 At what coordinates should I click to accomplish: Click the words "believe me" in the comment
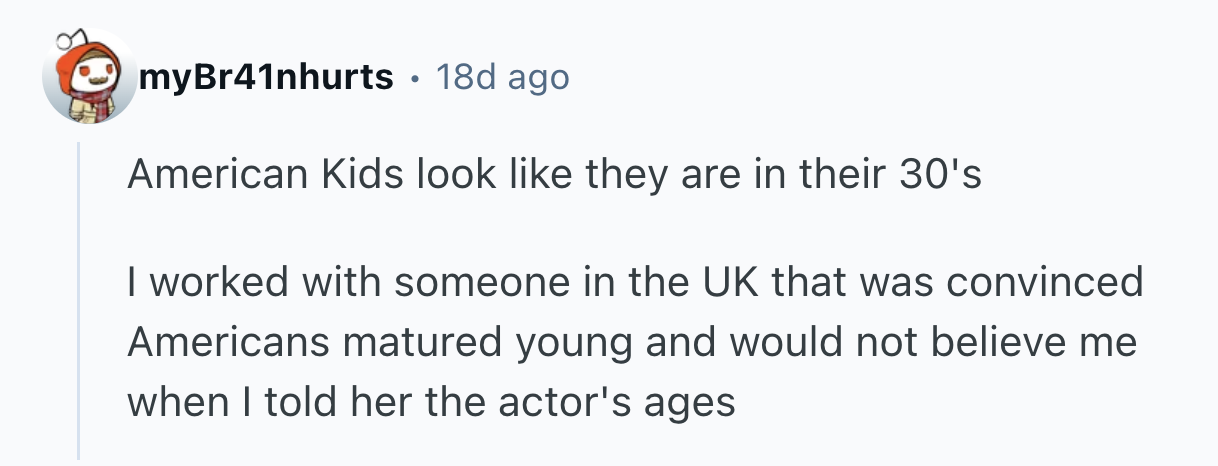[x=1033, y=343]
